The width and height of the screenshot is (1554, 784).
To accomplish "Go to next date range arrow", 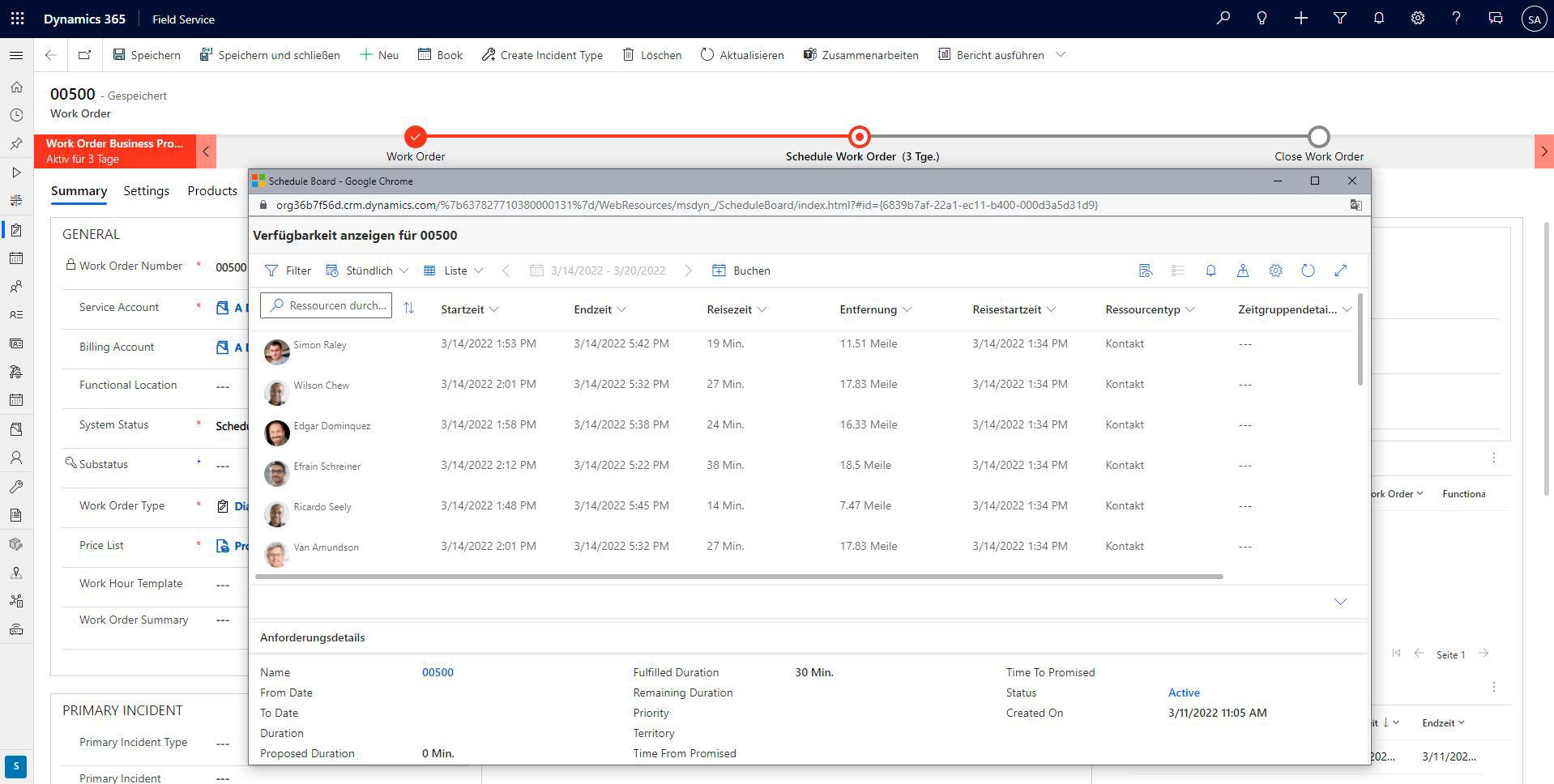I will tap(688, 271).
